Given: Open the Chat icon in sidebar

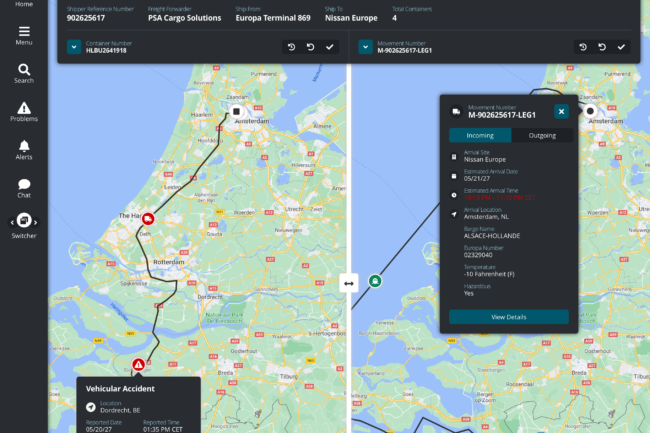Looking at the screenshot, I should [24, 185].
